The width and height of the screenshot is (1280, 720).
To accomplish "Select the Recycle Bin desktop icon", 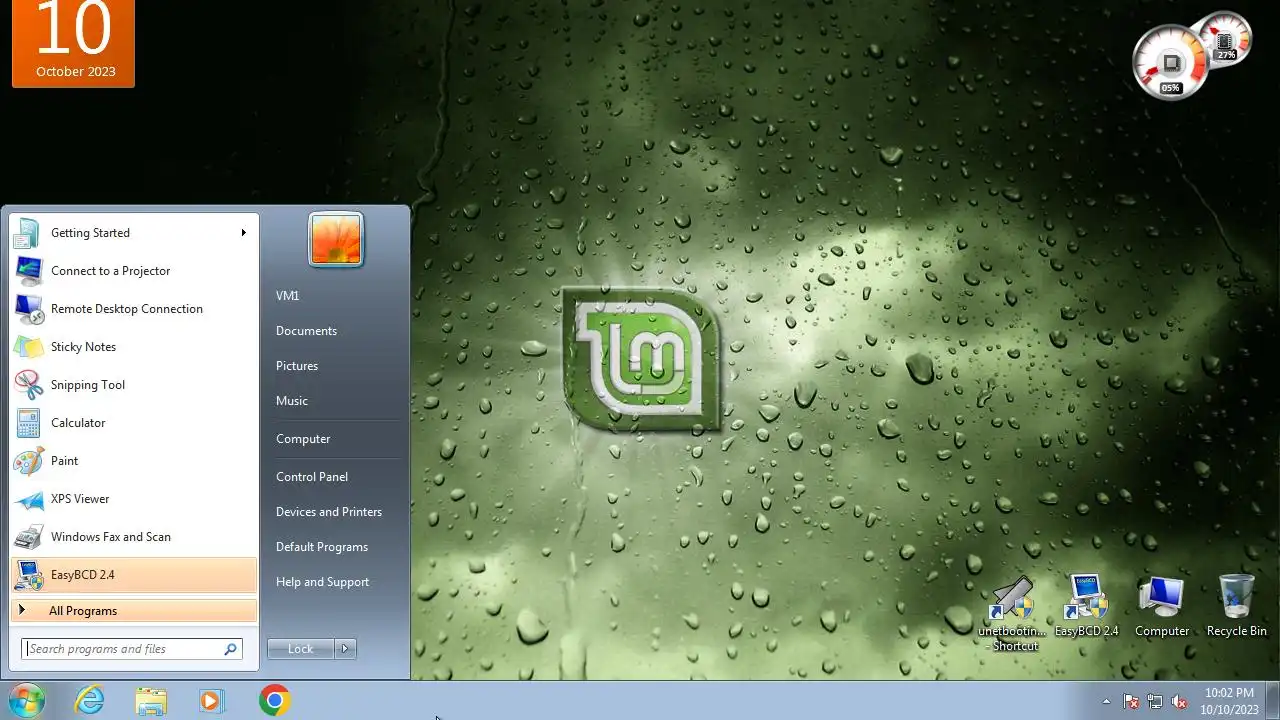I will [x=1237, y=606].
